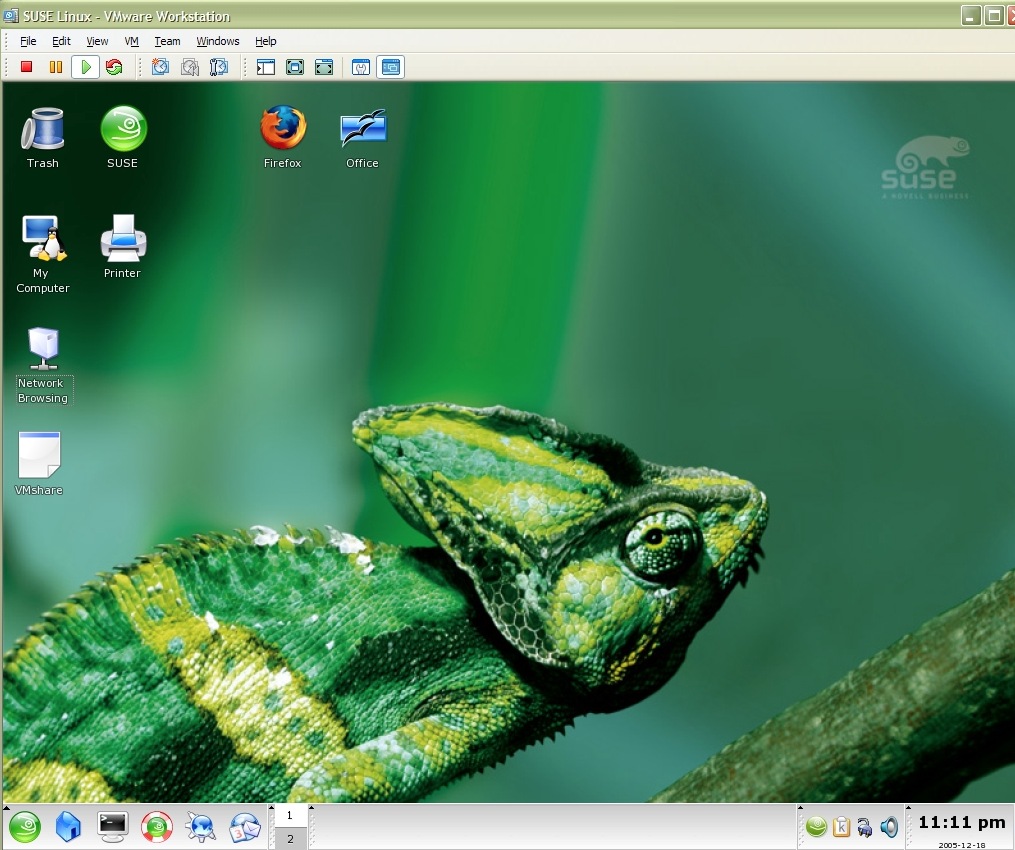The height and width of the screenshot is (850, 1015).
Task: Click the speaker volume tray icon
Action: point(889,827)
